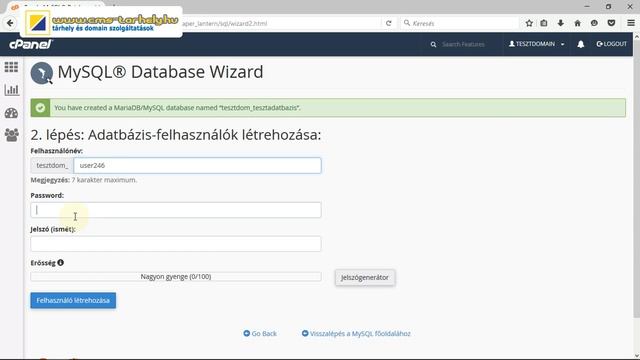Open the dashboard gauge sidebar icon
Screen dimensions: 640x360
[11, 113]
